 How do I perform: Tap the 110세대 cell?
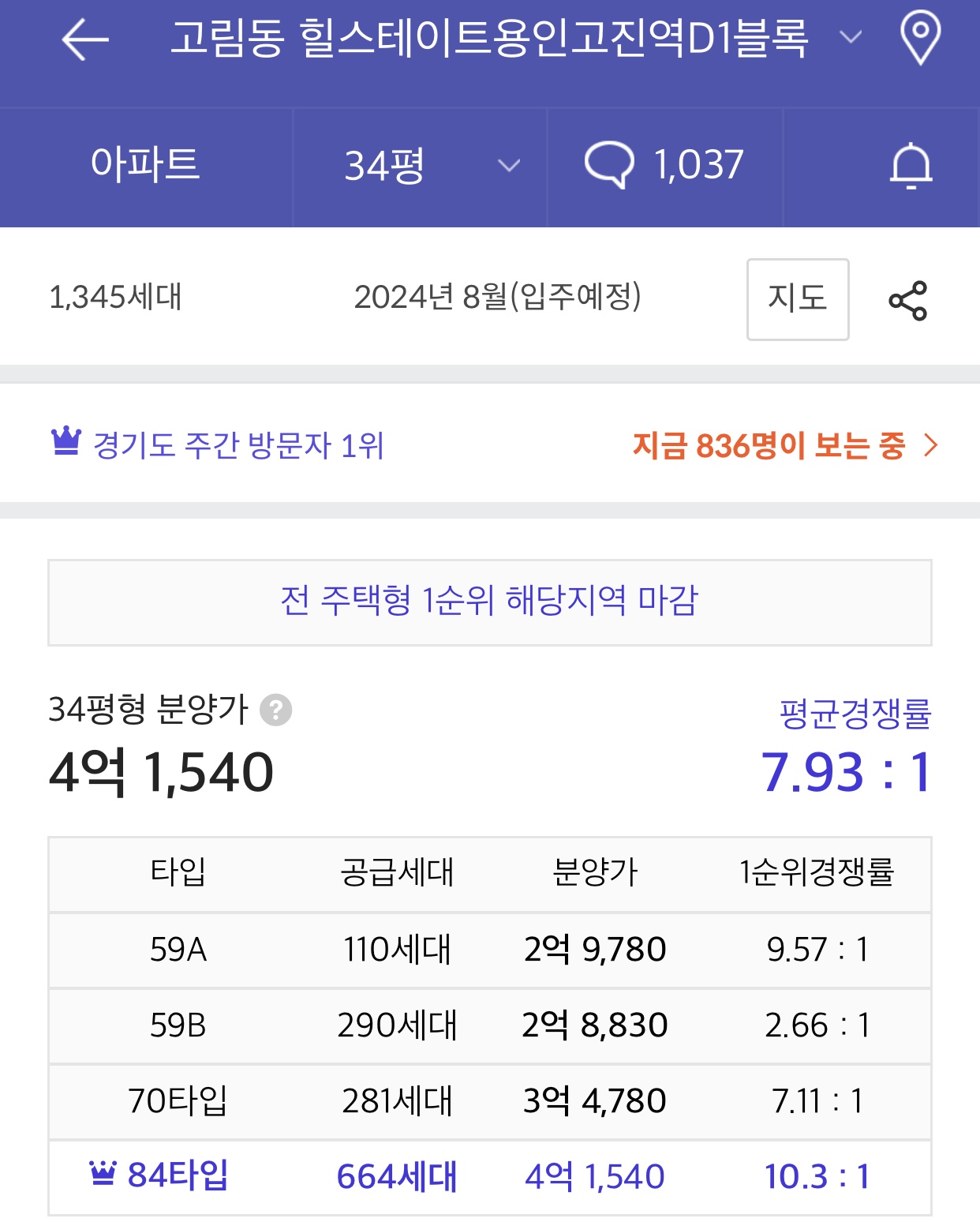398,949
